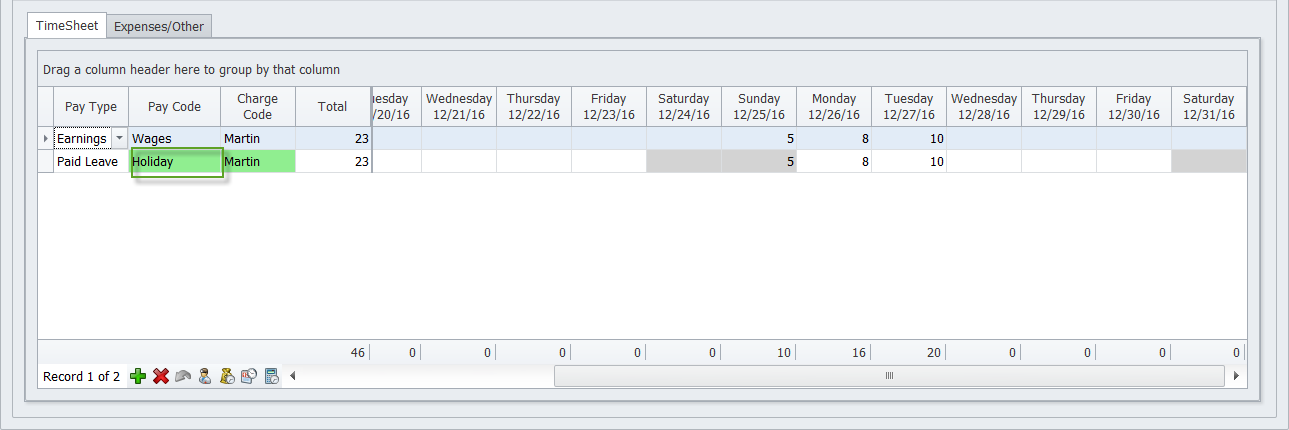Sort by the Pay Code column header
The image size is (1289, 430).
point(174,106)
